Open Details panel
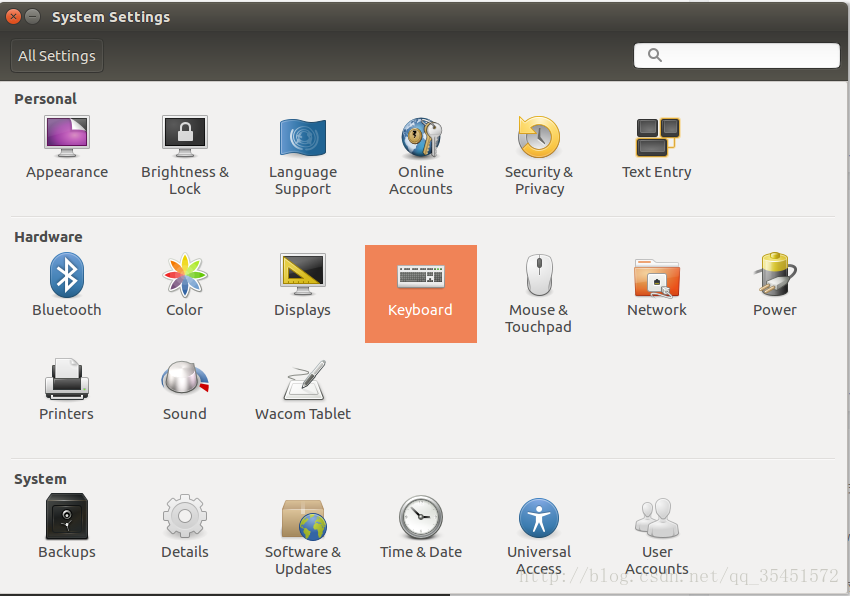Screen dimensions: 850x596 [x=185, y=526]
